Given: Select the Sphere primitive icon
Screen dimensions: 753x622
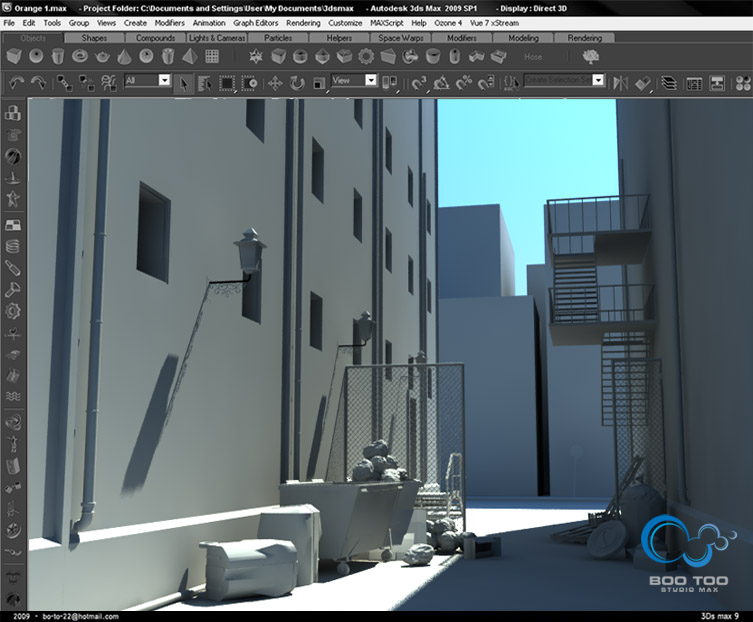Looking at the screenshot, I should pyautogui.click(x=36, y=57).
